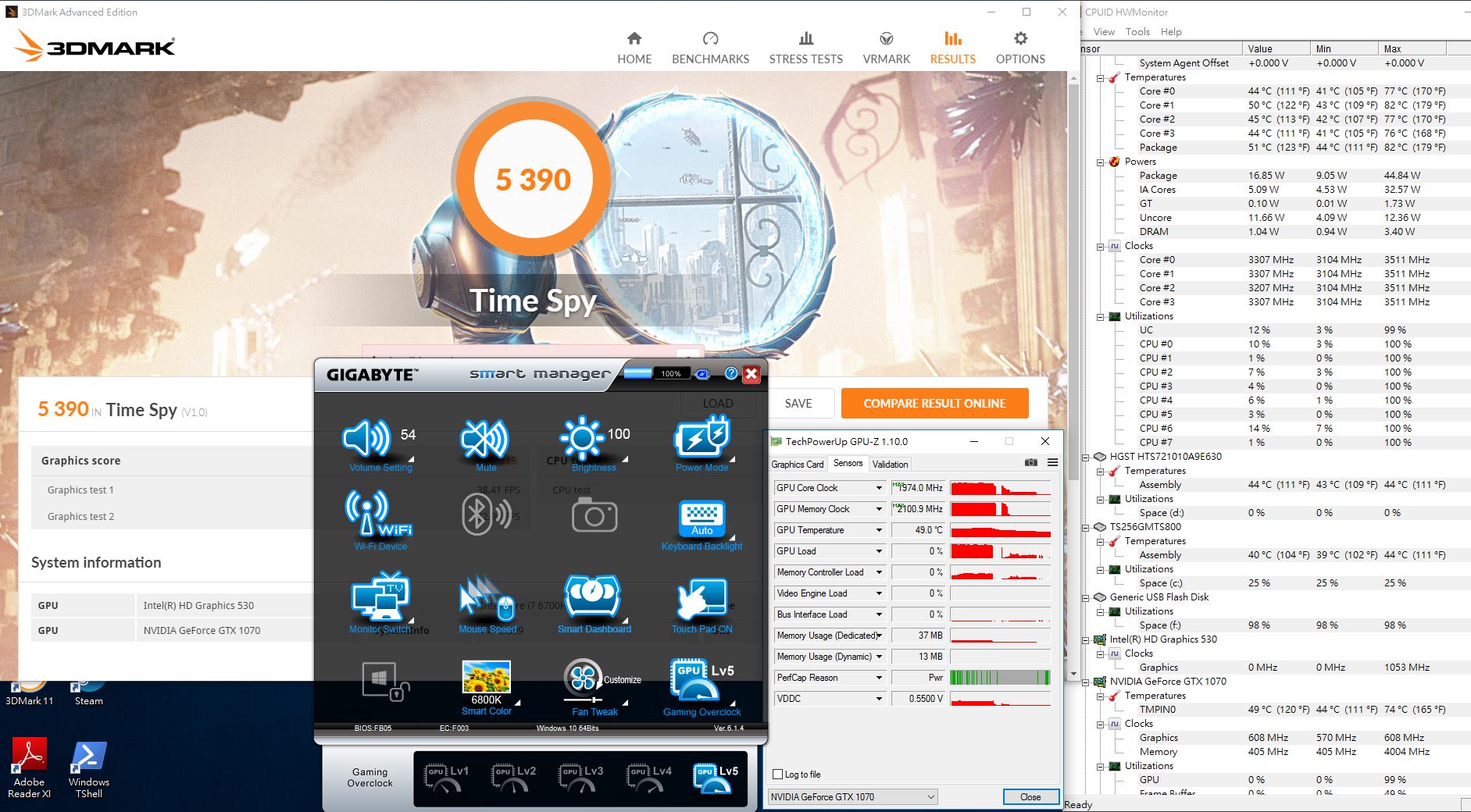Open 3DMark BENCHMARKS section
This screenshot has height=812, width=1471.
pyautogui.click(x=710, y=48)
